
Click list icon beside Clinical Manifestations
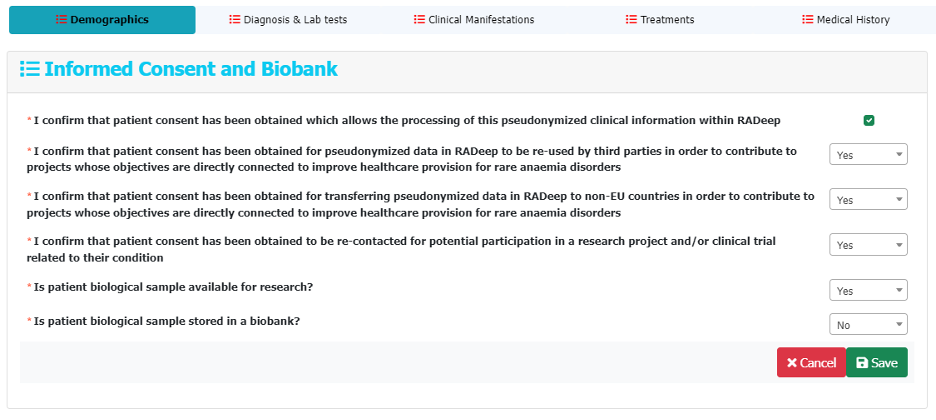click(x=419, y=20)
